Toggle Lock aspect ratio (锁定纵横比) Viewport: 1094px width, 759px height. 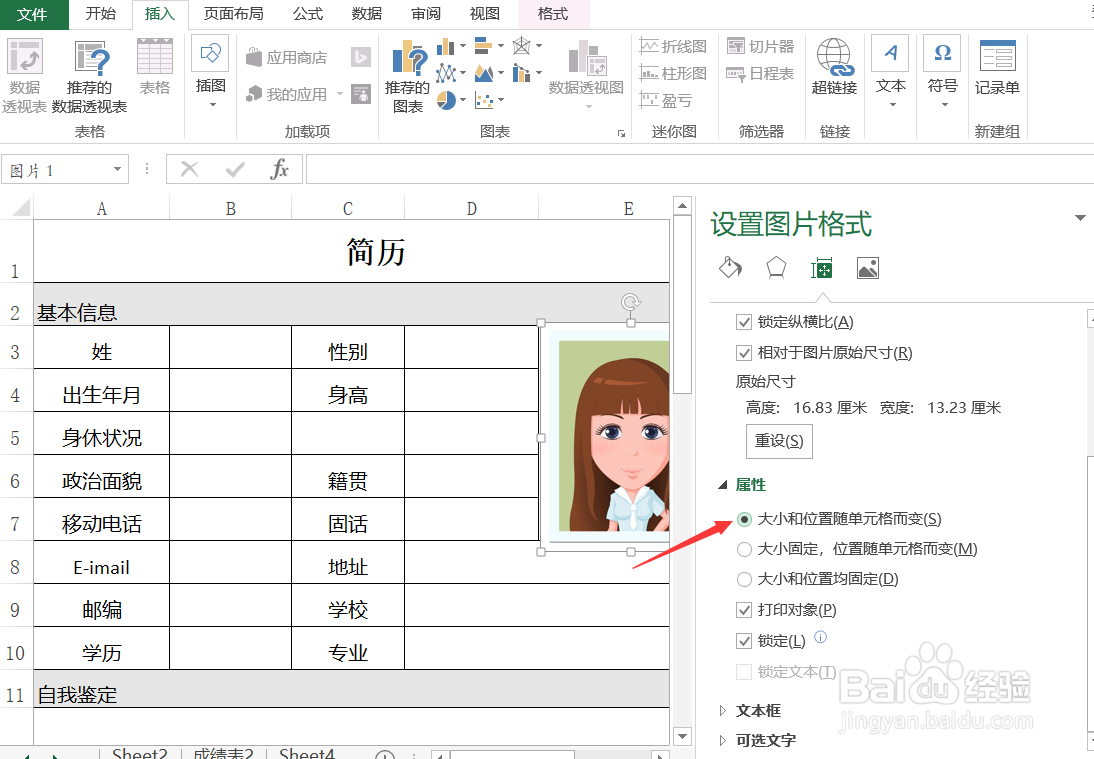(x=744, y=322)
